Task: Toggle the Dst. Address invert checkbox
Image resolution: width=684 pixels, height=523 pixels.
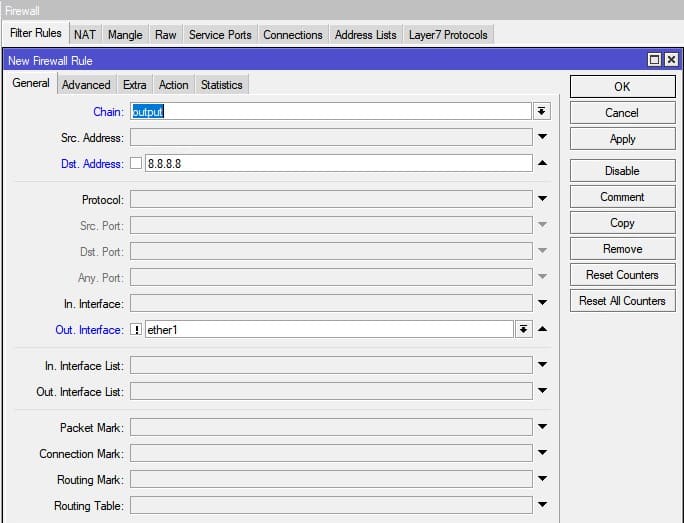Action: pyautogui.click(x=136, y=163)
